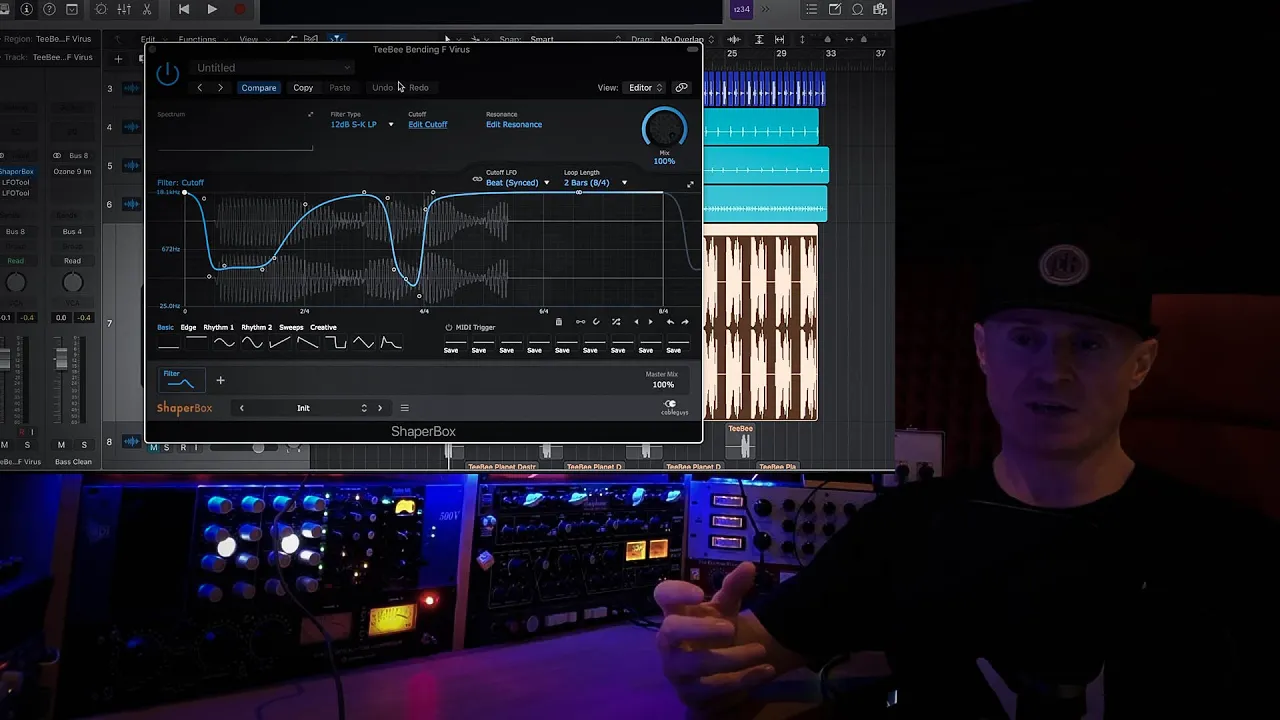The image size is (1280, 720).
Task: Click the Copy button
Action: [x=303, y=88]
